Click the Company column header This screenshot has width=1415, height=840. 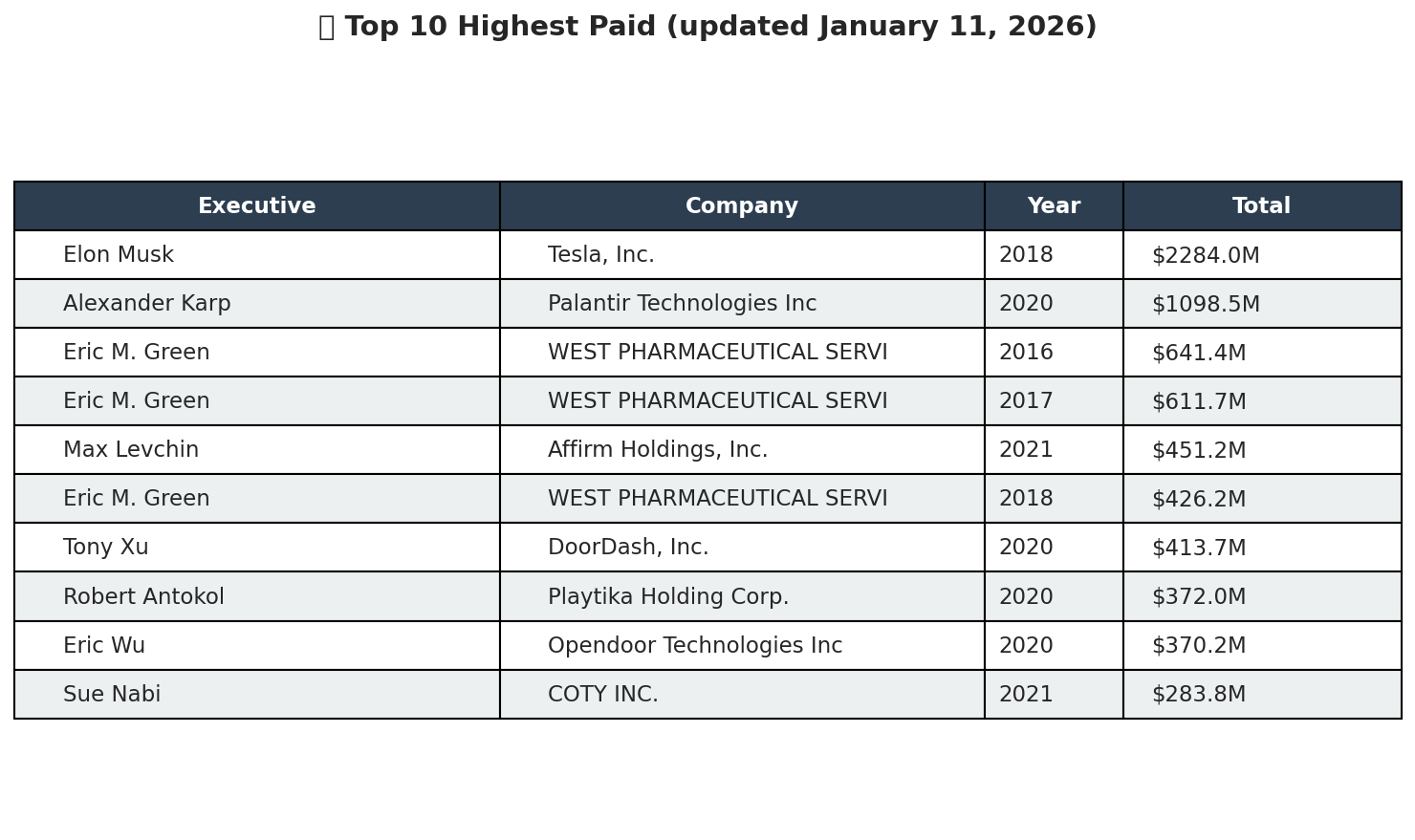click(x=742, y=206)
